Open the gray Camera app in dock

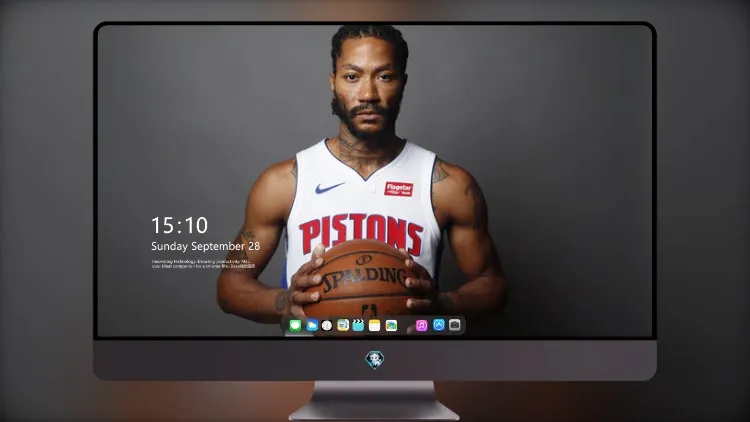point(455,325)
